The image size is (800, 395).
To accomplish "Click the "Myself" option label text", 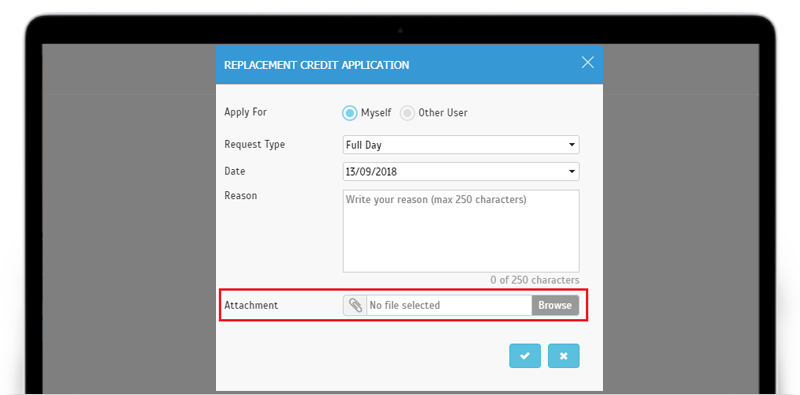I will point(376,113).
